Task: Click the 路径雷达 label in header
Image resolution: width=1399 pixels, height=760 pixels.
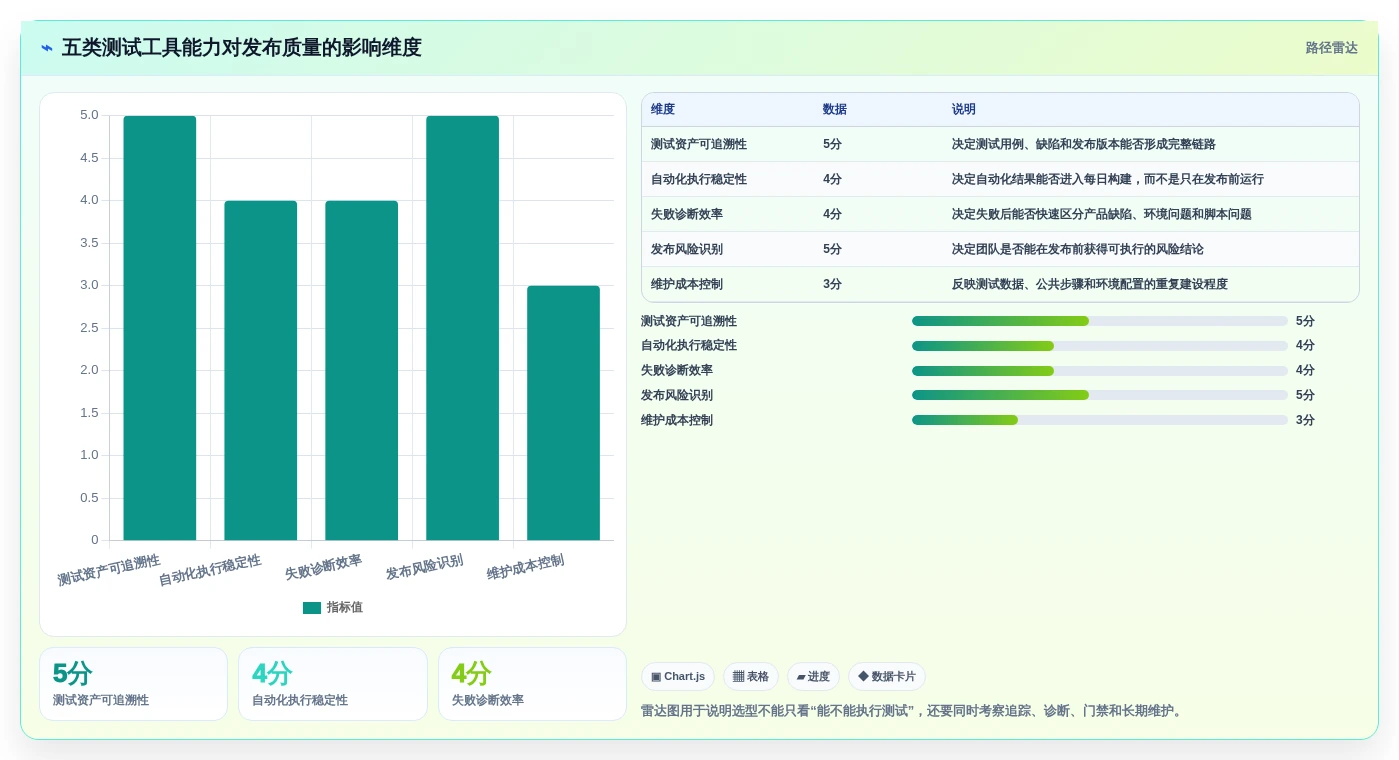Action: pos(1331,48)
